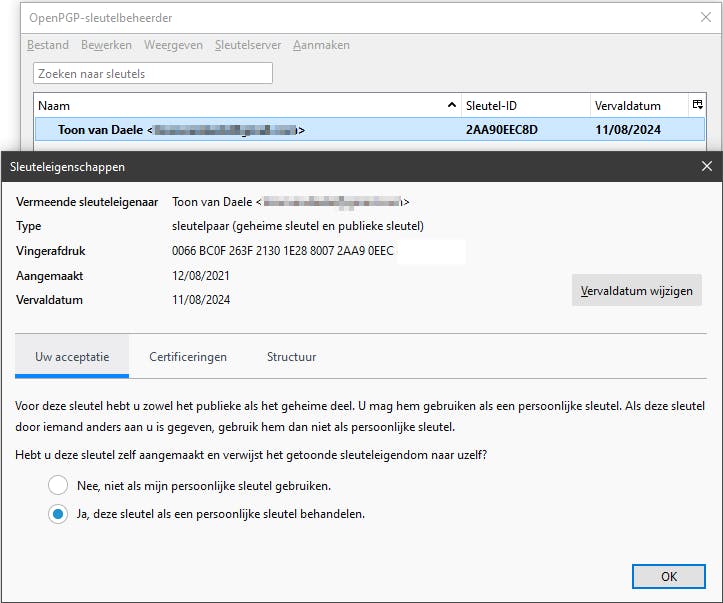Select the Uw acceptatie tab

[72, 356]
